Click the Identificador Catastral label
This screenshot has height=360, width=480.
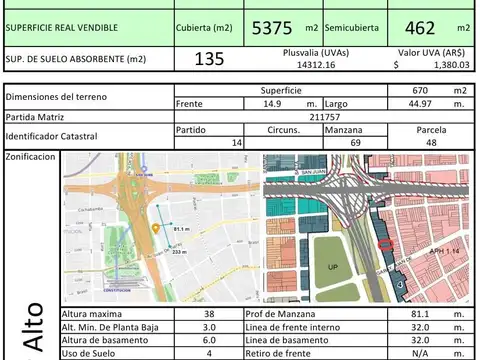point(51,136)
